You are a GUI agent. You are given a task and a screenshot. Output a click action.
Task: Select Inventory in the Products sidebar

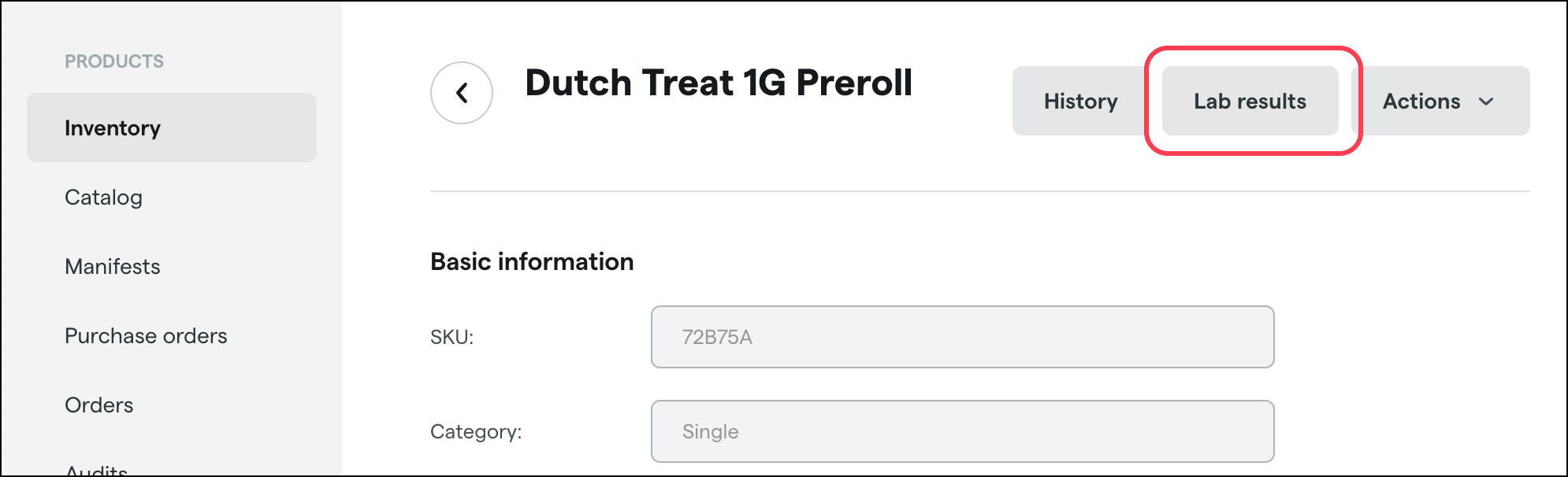click(x=113, y=128)
